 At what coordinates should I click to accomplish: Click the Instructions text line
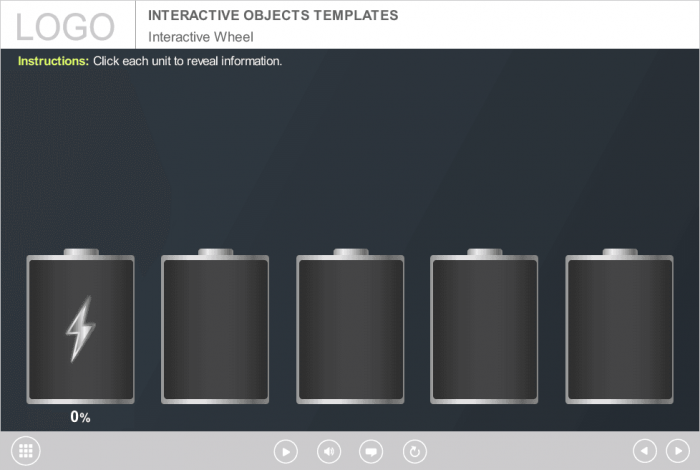point(150,61)
